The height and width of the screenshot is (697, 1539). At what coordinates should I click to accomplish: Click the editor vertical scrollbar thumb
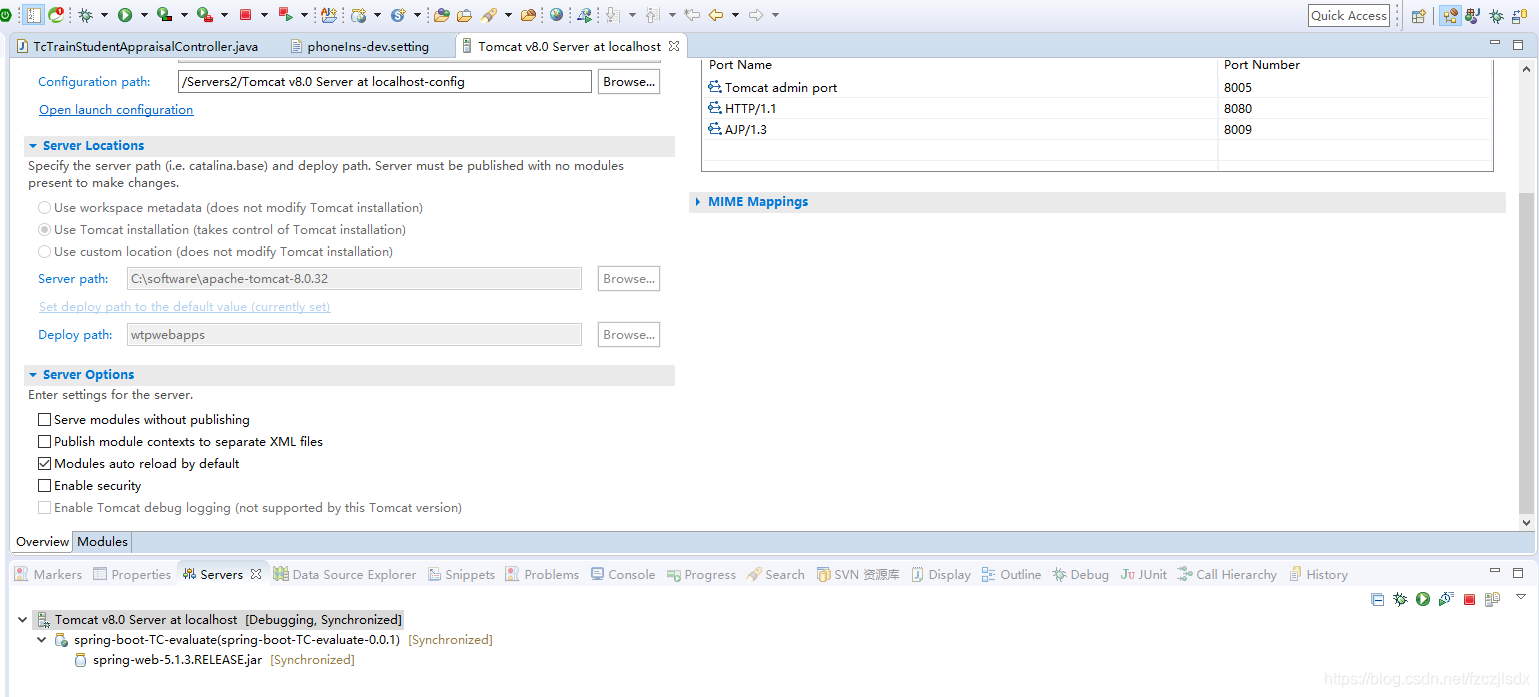coord(1526,352)
